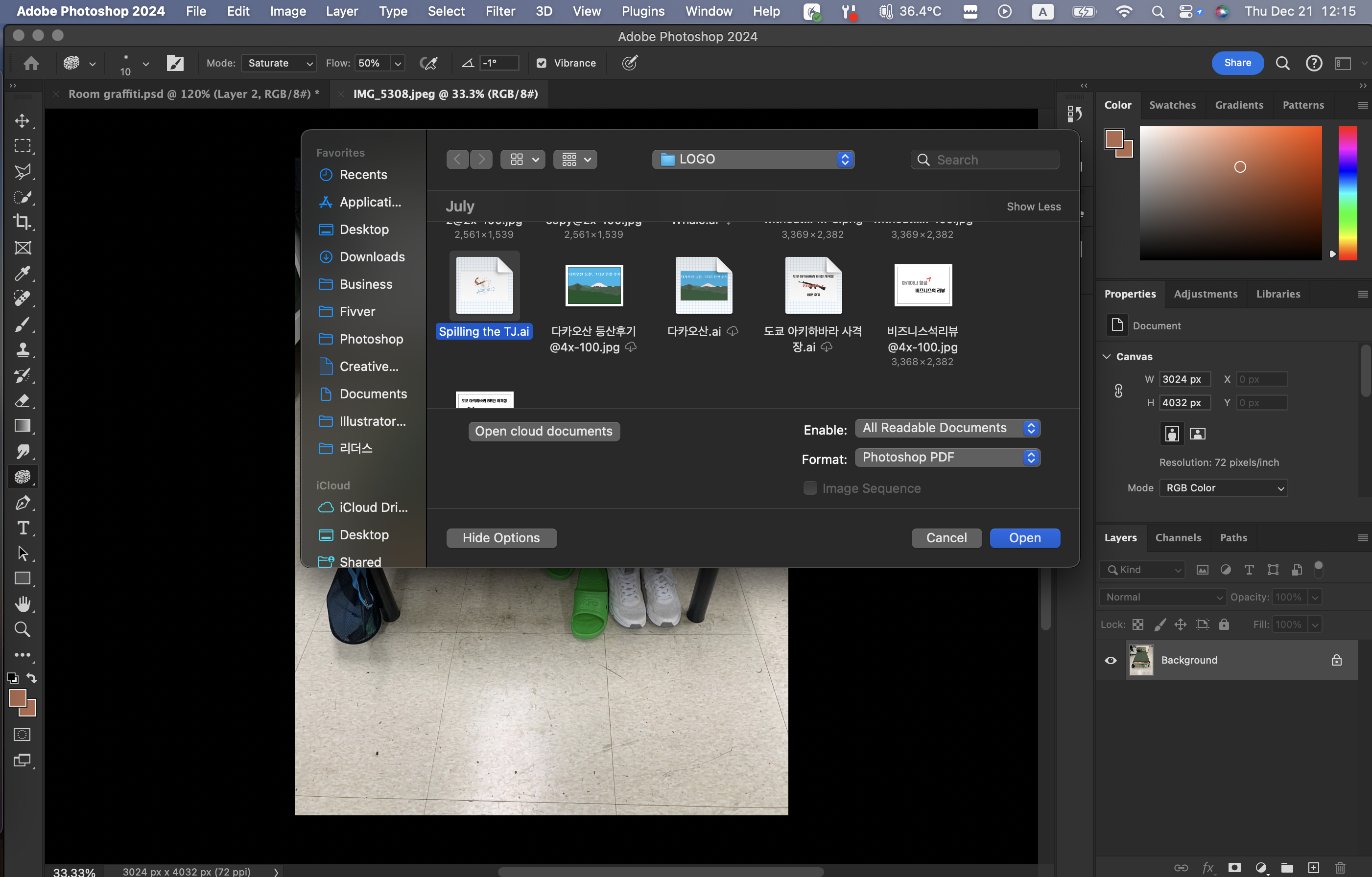Hide the Background layer visibility eye
Screen dimensions: 1372x877
click(1111, 661)
